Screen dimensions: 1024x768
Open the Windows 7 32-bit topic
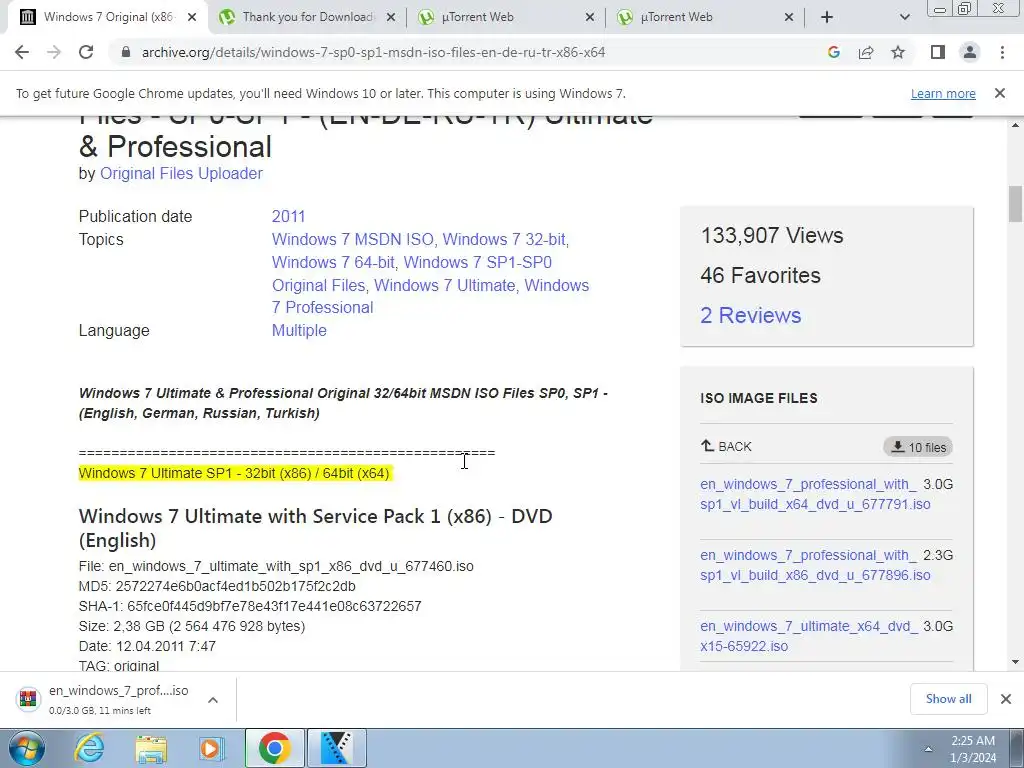[504, 240]
